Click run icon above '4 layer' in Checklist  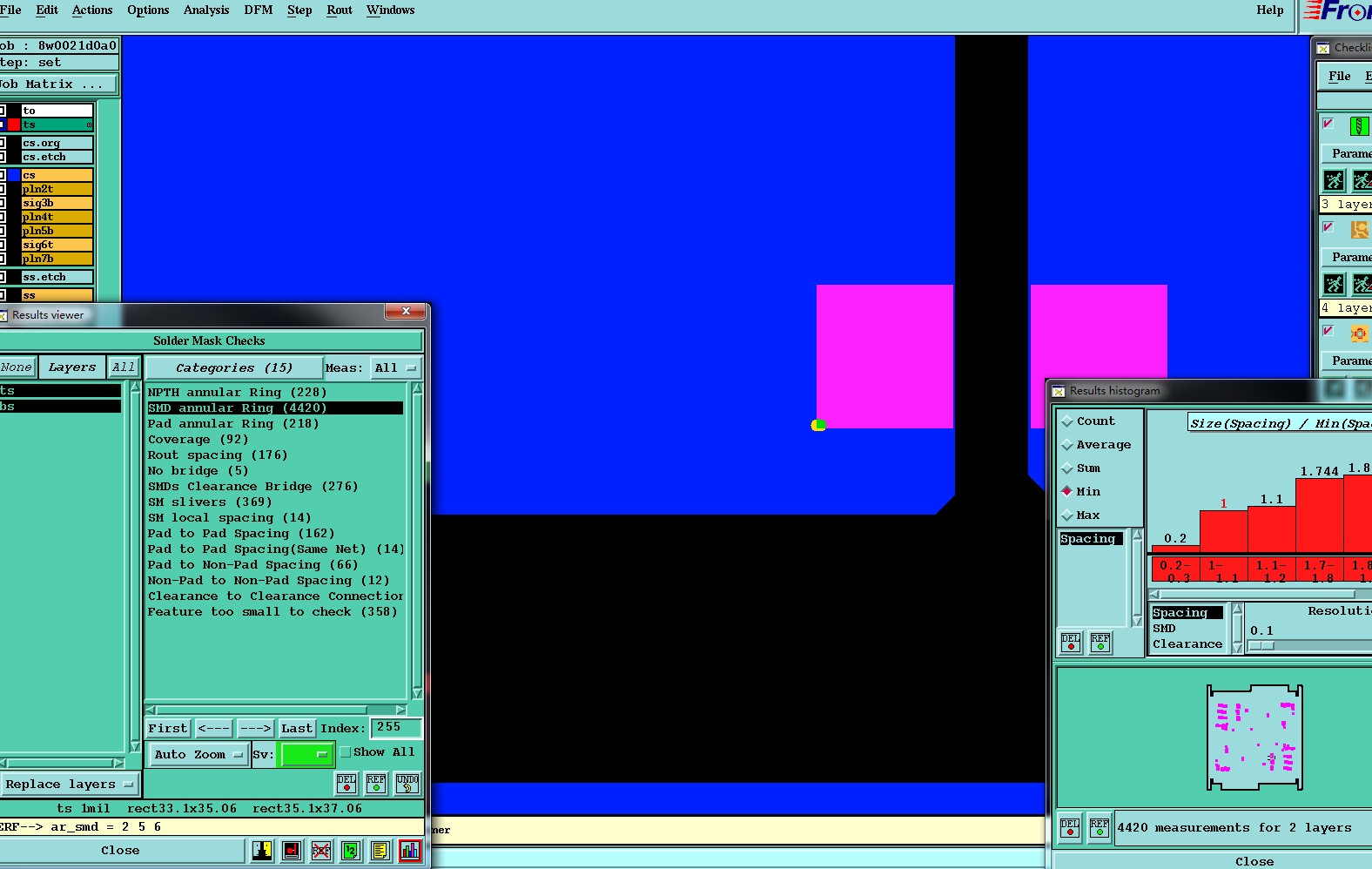pos(1334,284)
